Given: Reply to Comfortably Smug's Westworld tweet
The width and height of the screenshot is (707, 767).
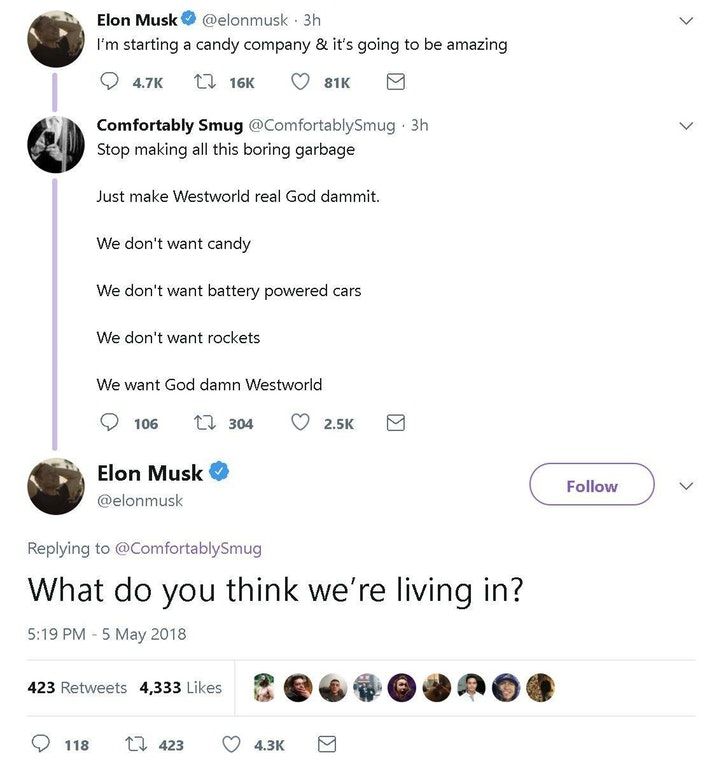Looking at the screenshot, I should (110, 423).
